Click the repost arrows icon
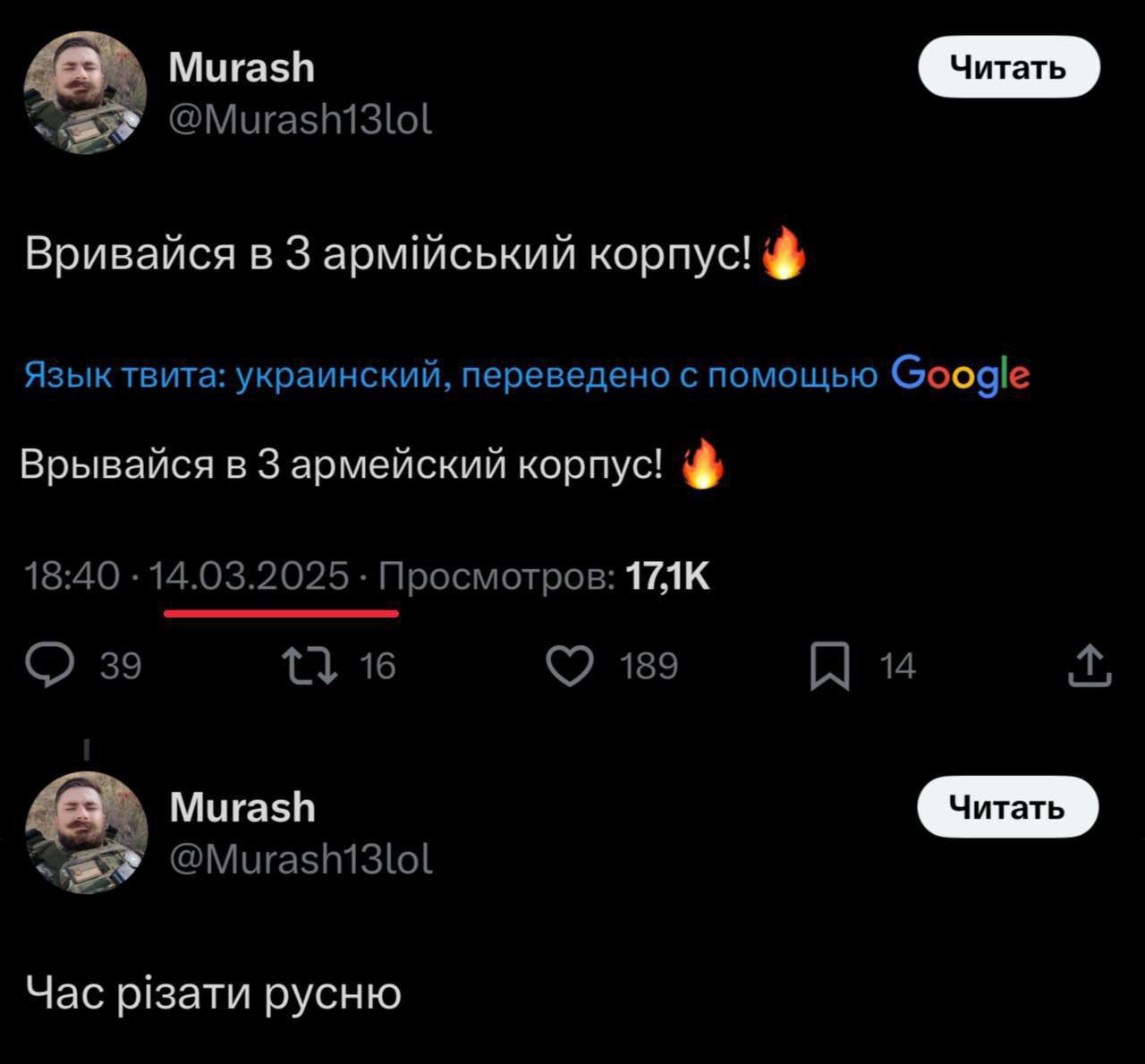The image size is (1145, 1064). point(310,667)
